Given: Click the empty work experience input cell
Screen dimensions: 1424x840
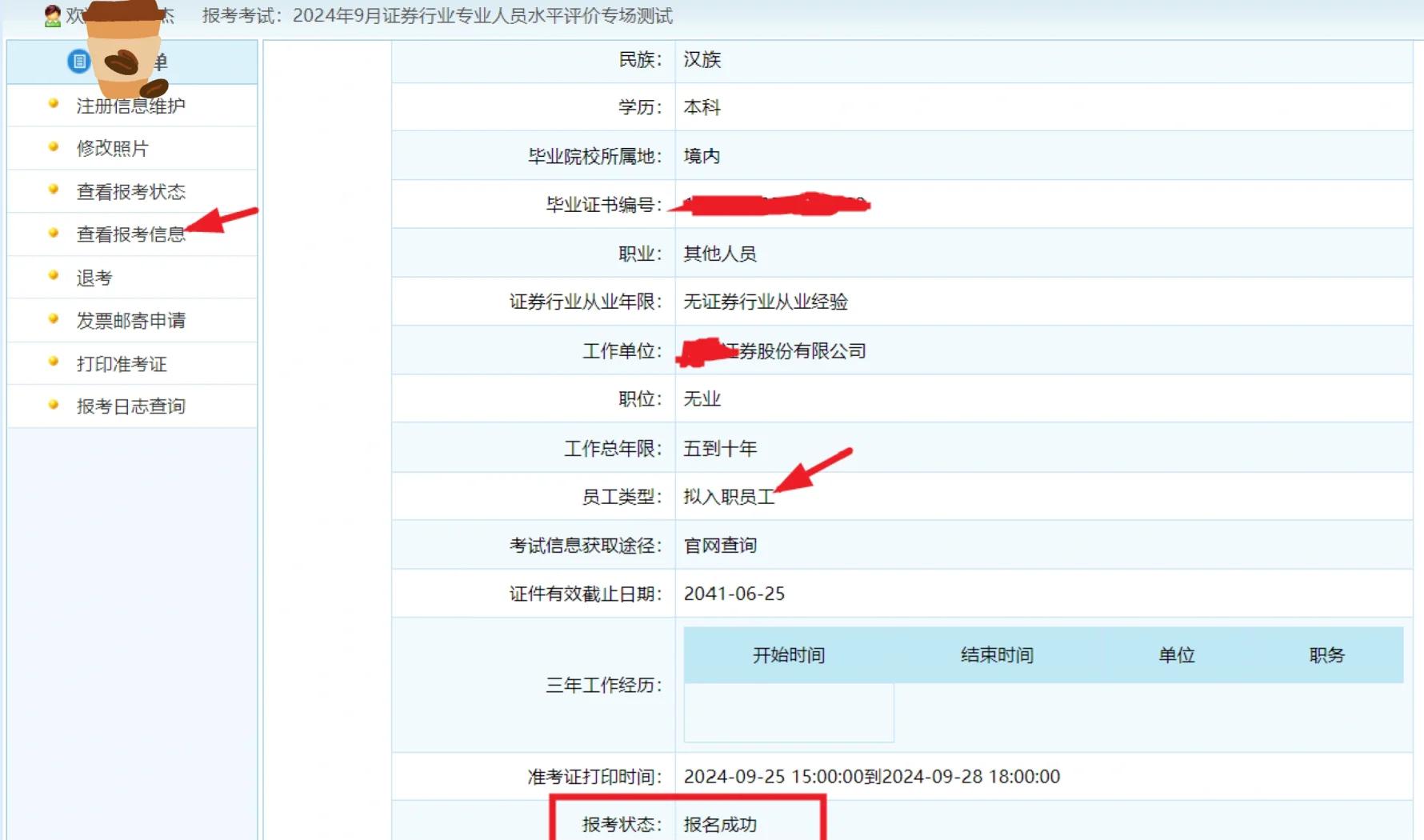Looking at the screenshot, I should pyautogui.click(x=788, y=712).
